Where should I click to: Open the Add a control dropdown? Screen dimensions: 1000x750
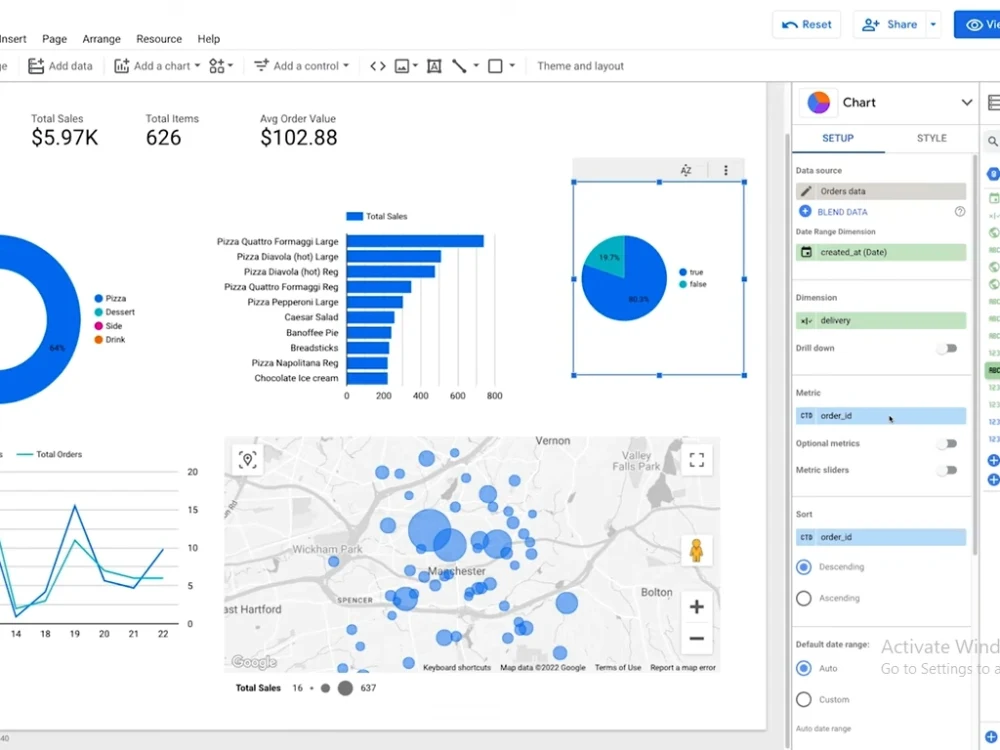tap(301, 65)
